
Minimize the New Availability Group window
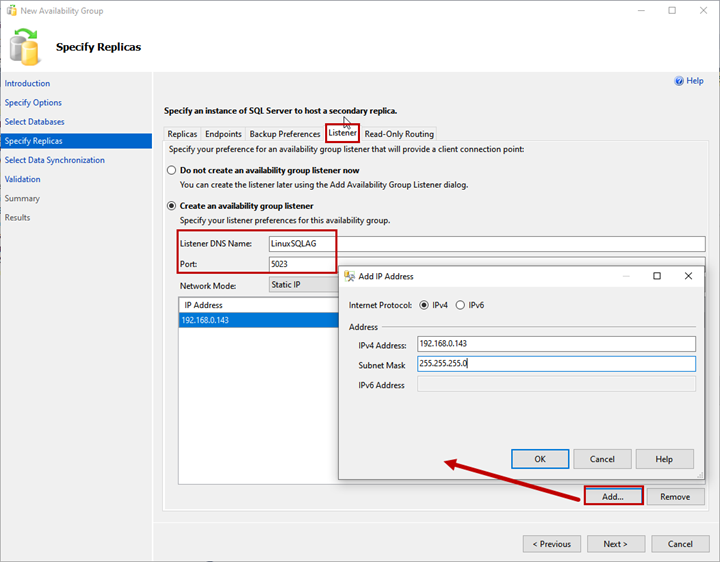[641, 11]
